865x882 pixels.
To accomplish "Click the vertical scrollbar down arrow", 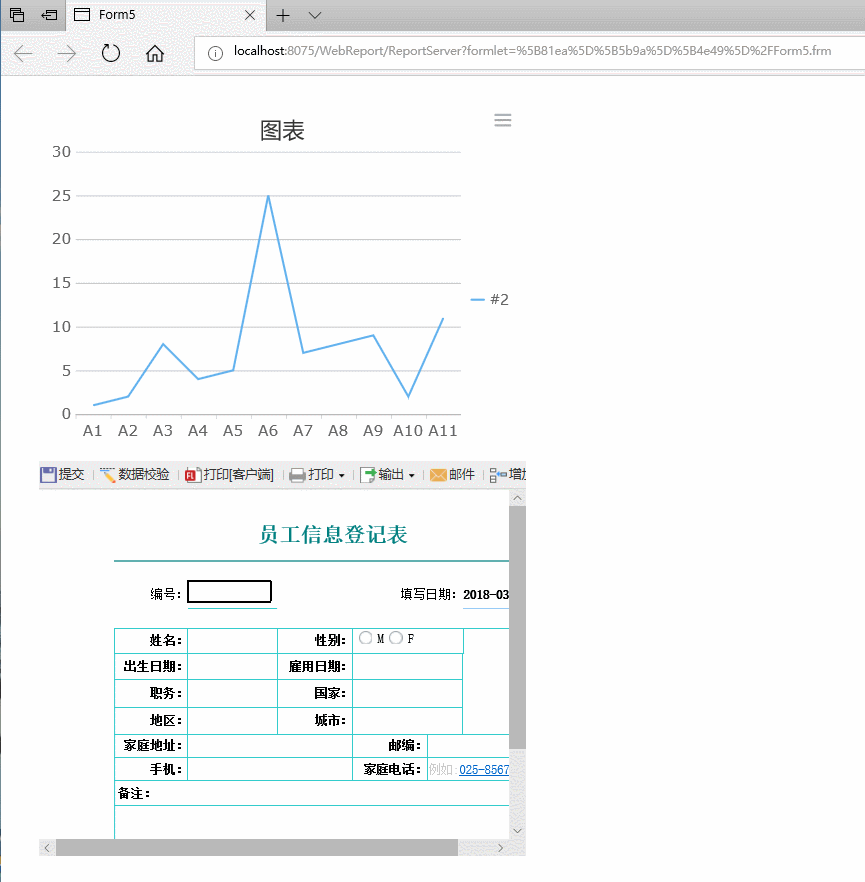I will [517, 831].
